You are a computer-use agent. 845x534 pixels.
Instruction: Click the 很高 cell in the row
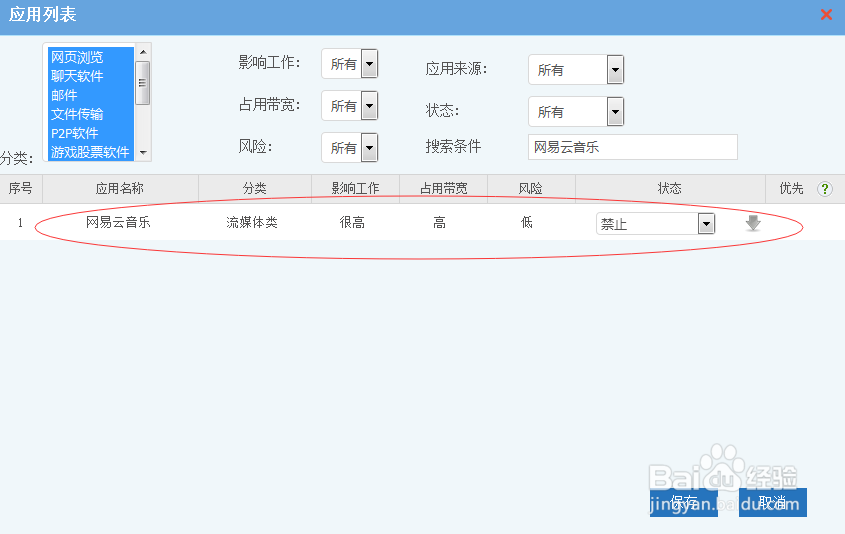352,222
